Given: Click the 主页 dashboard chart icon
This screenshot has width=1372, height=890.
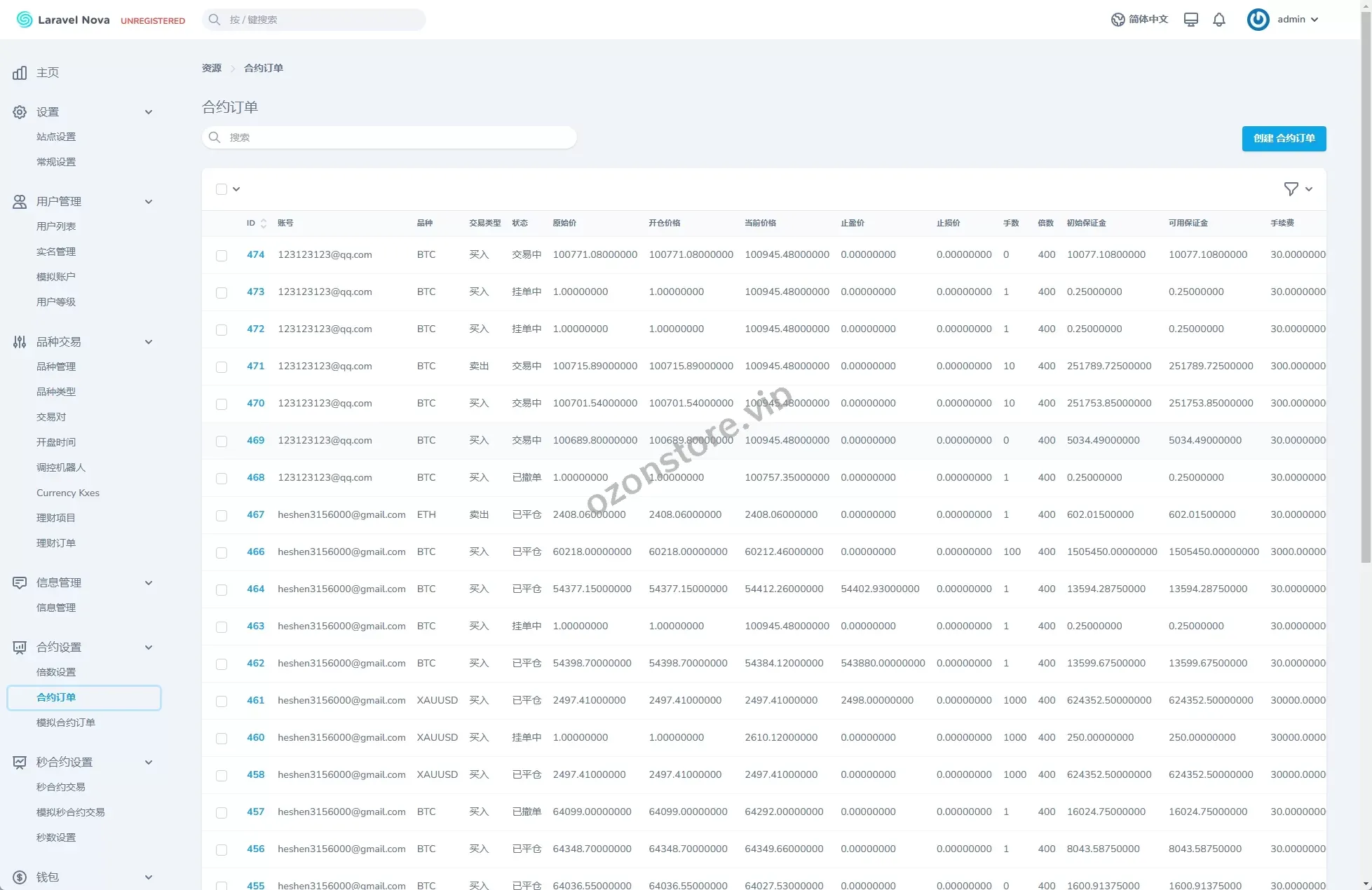Looking at the screenshot, I should pyautogui.click(x=20, y=73).
